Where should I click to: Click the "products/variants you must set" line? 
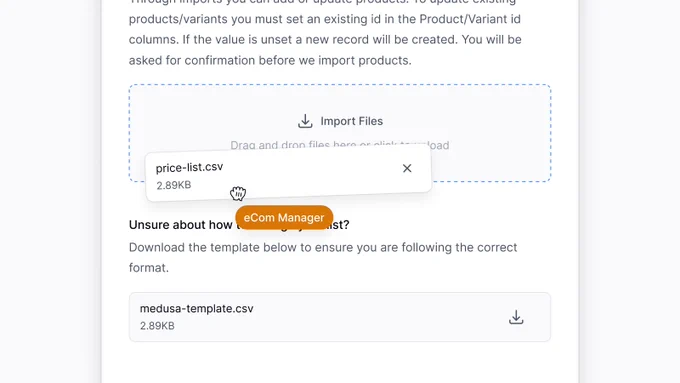(x=324, y=19)
